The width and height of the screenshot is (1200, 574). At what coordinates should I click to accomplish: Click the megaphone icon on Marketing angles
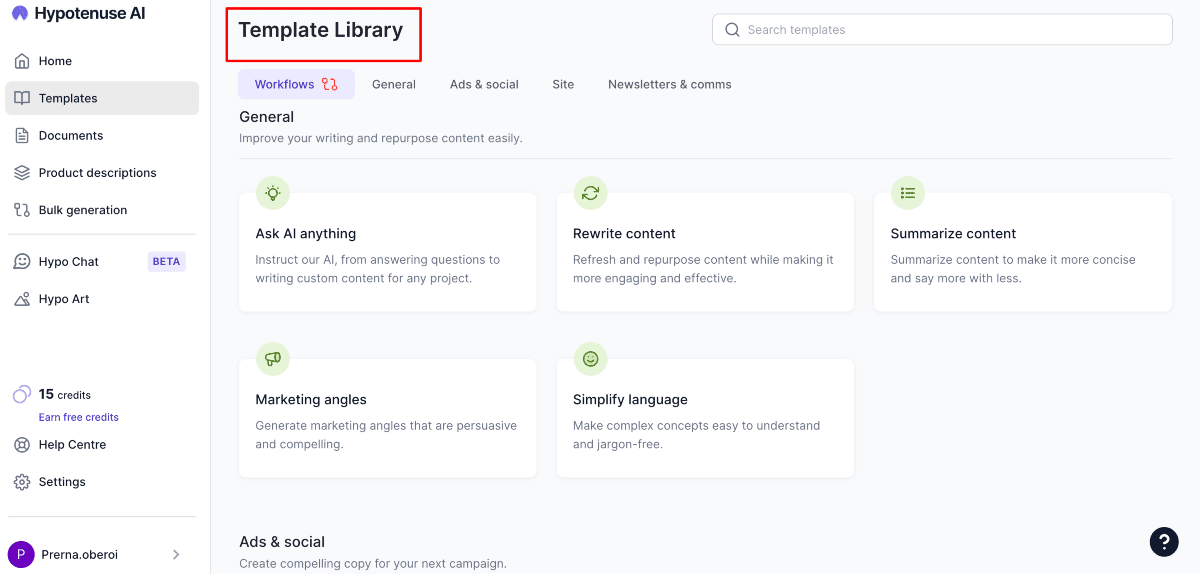[x=272, y=358]
